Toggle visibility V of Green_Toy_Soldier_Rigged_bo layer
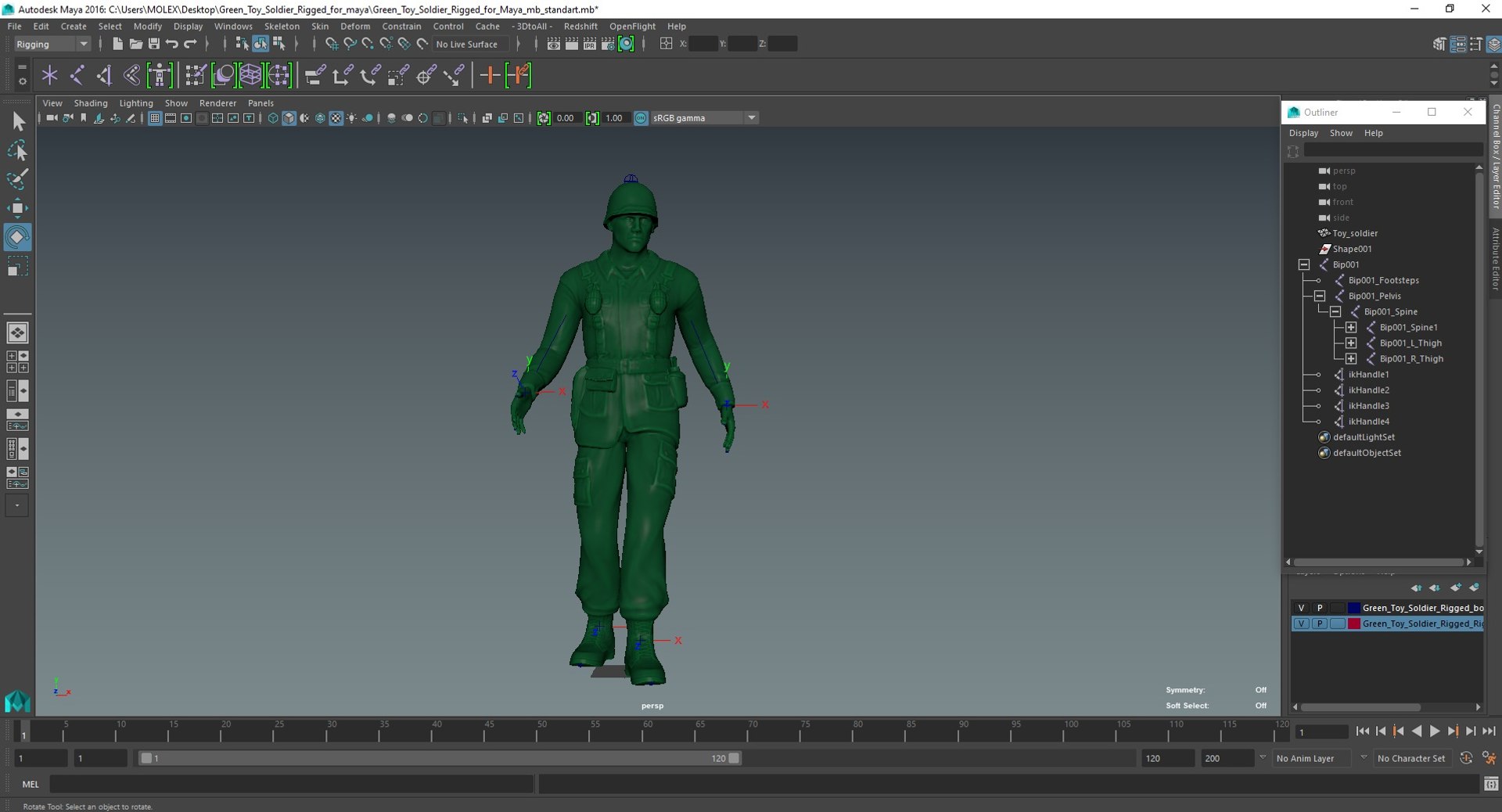 coord(1301,608)
